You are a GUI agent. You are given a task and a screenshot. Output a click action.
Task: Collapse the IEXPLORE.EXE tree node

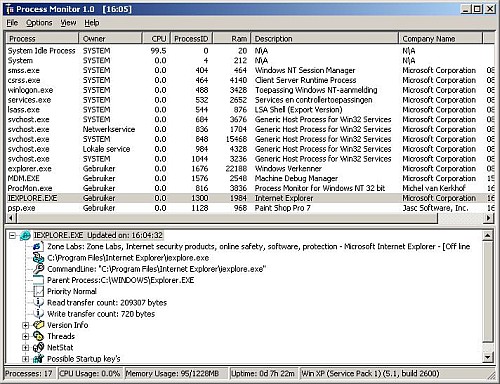[12, 236]
